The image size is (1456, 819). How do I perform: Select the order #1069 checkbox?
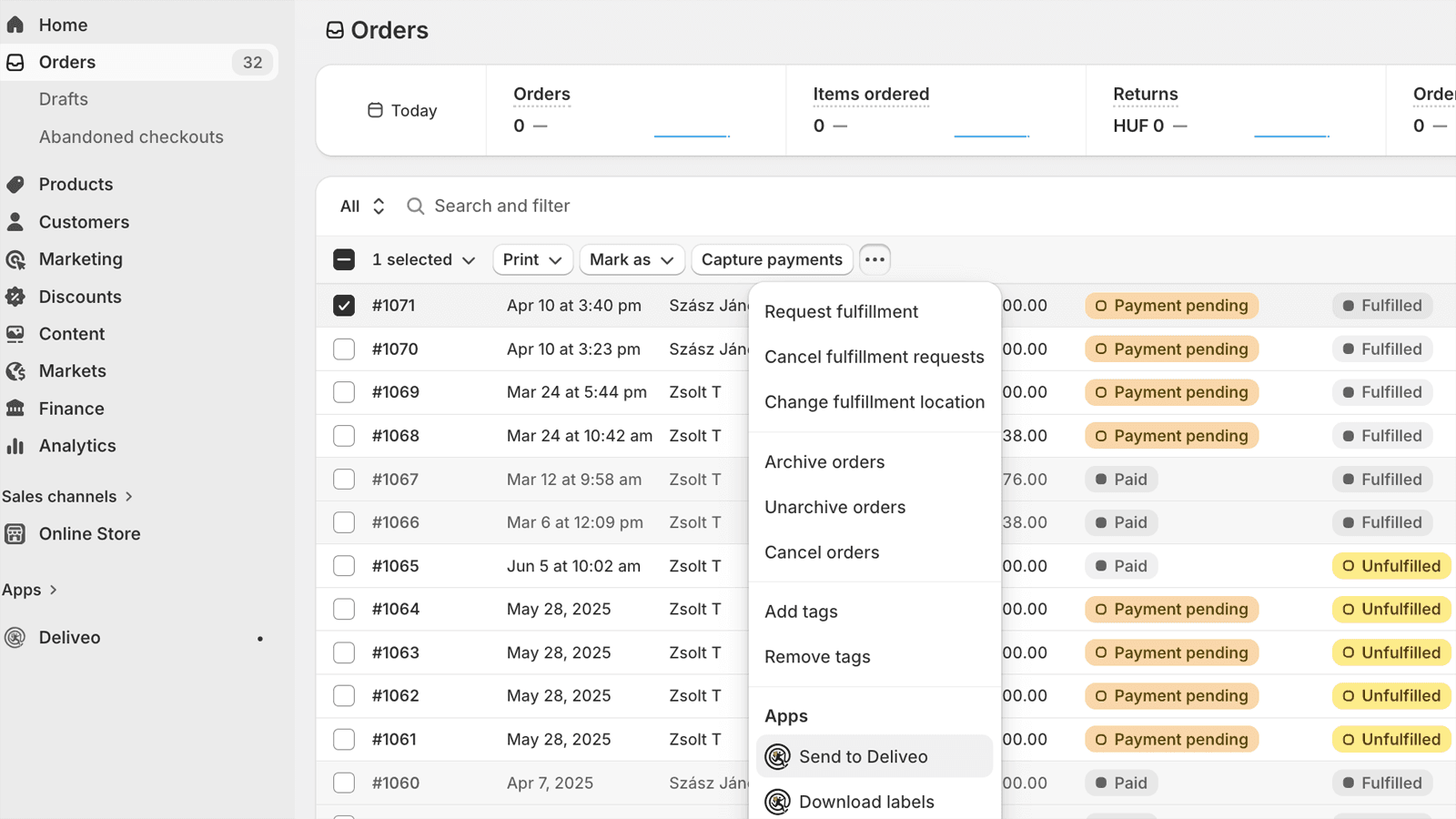pyautogui.click(x=344, y=392)
